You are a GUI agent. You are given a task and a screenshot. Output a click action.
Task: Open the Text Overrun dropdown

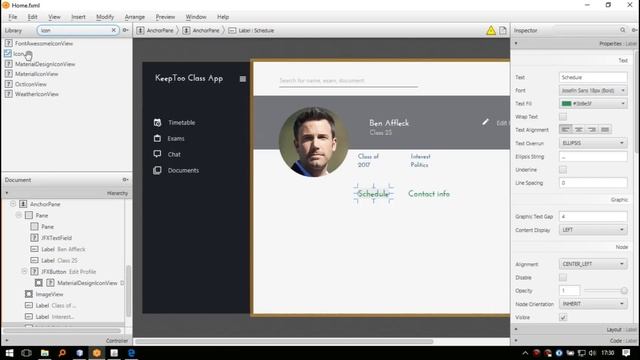593,143
